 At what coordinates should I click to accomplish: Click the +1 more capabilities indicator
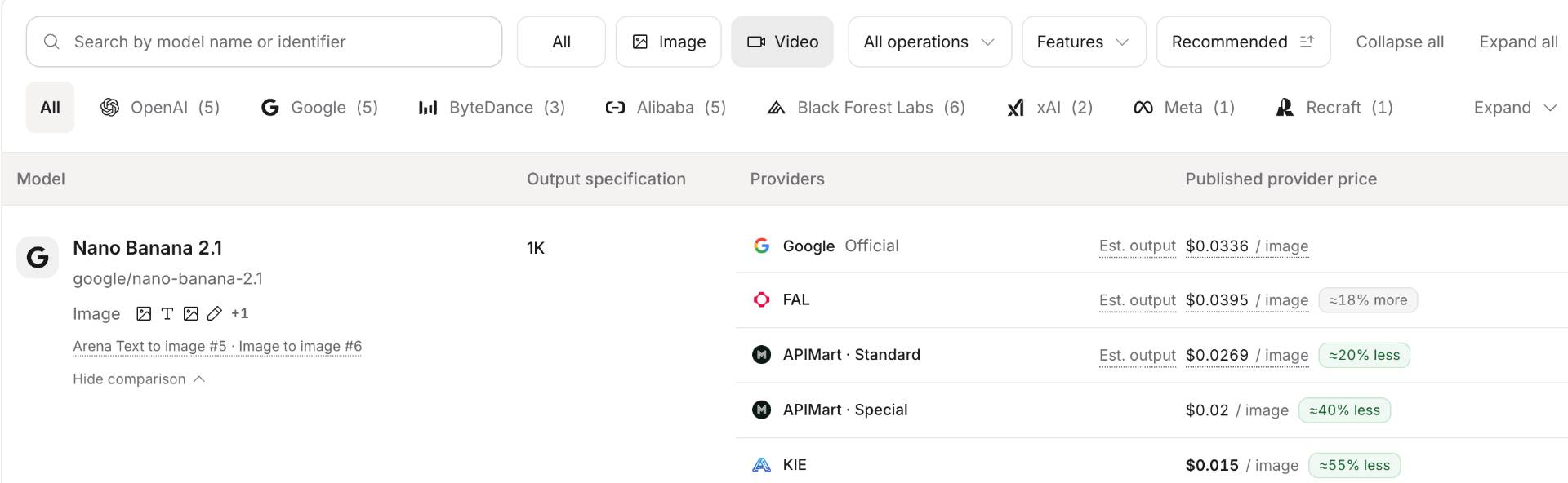click(x=240, y=313)
